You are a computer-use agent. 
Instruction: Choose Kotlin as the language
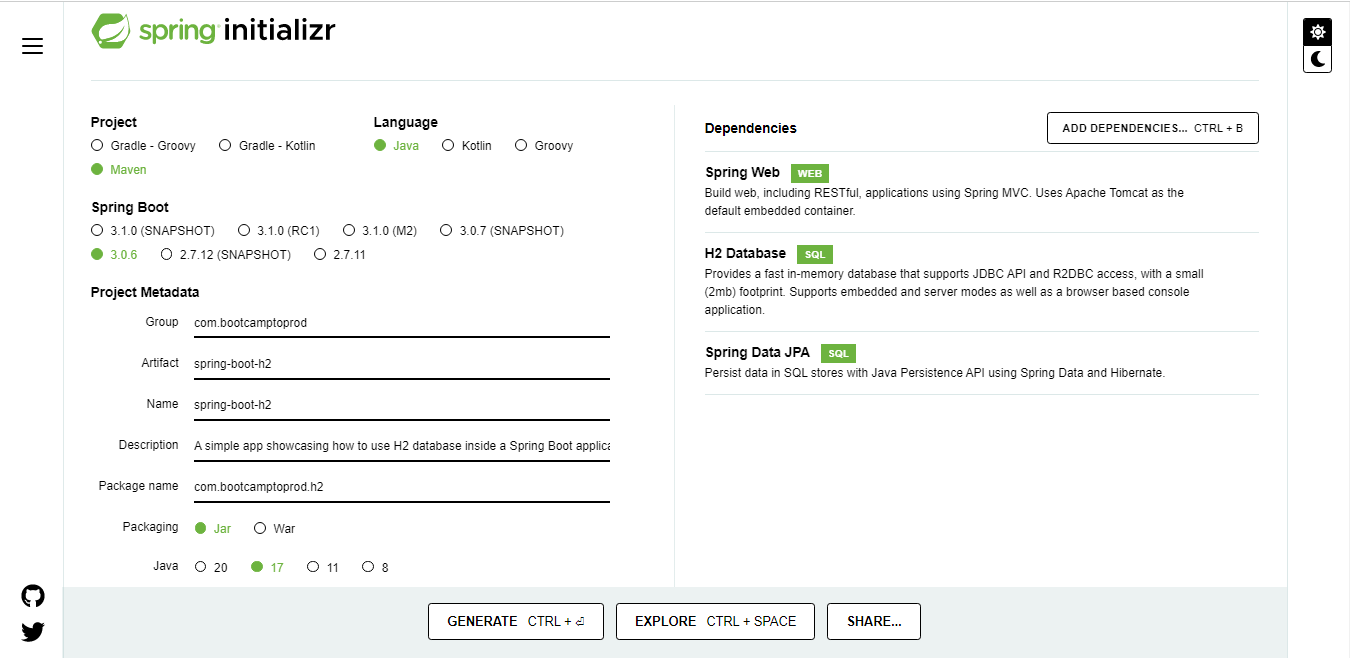click(x=448, y=145)
